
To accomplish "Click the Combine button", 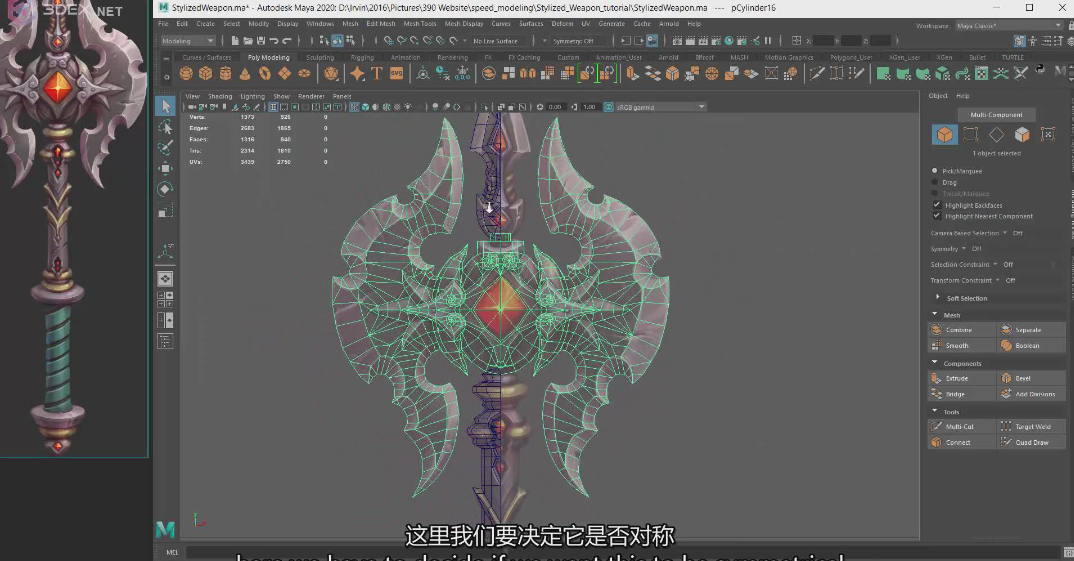I will 961,329.
